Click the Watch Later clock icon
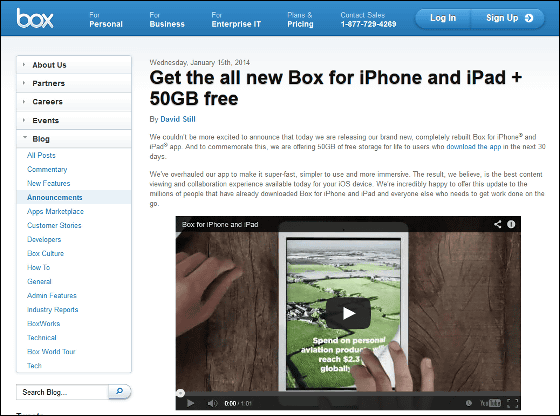The width and height of the screenshot is (560, 416). [x=469, y=403]
